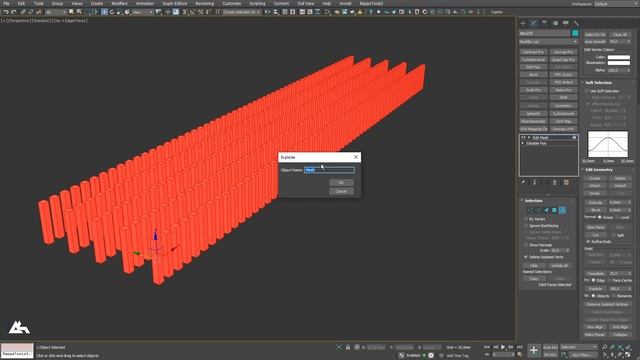Click the Object Name field in Explode dialog
Image resolution: width=640 pixels, height=360 pixels.
click(329, 170)
